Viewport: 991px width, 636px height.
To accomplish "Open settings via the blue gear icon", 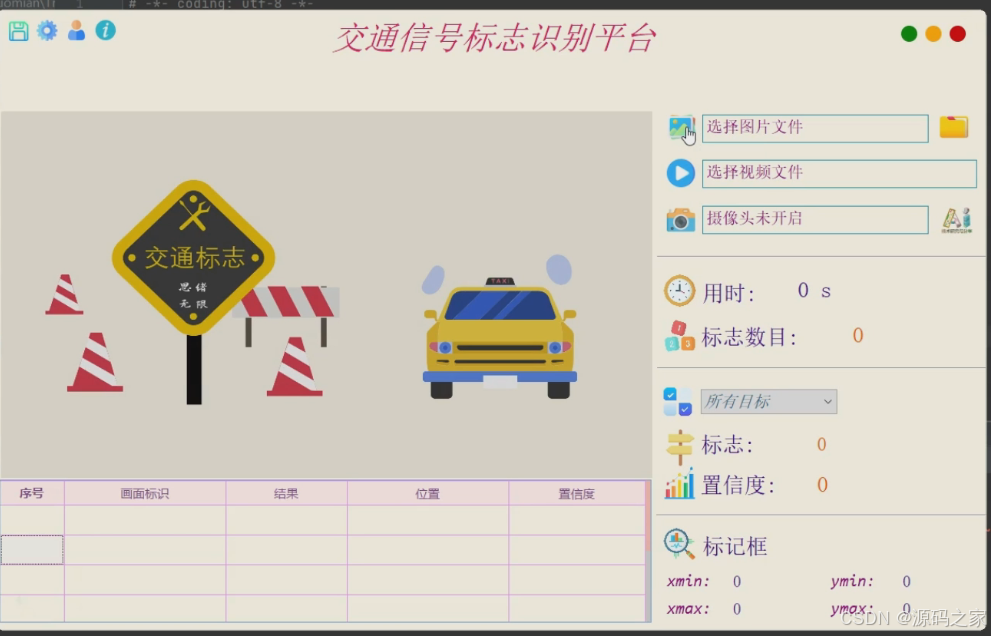I will click(x=47, y=30).
